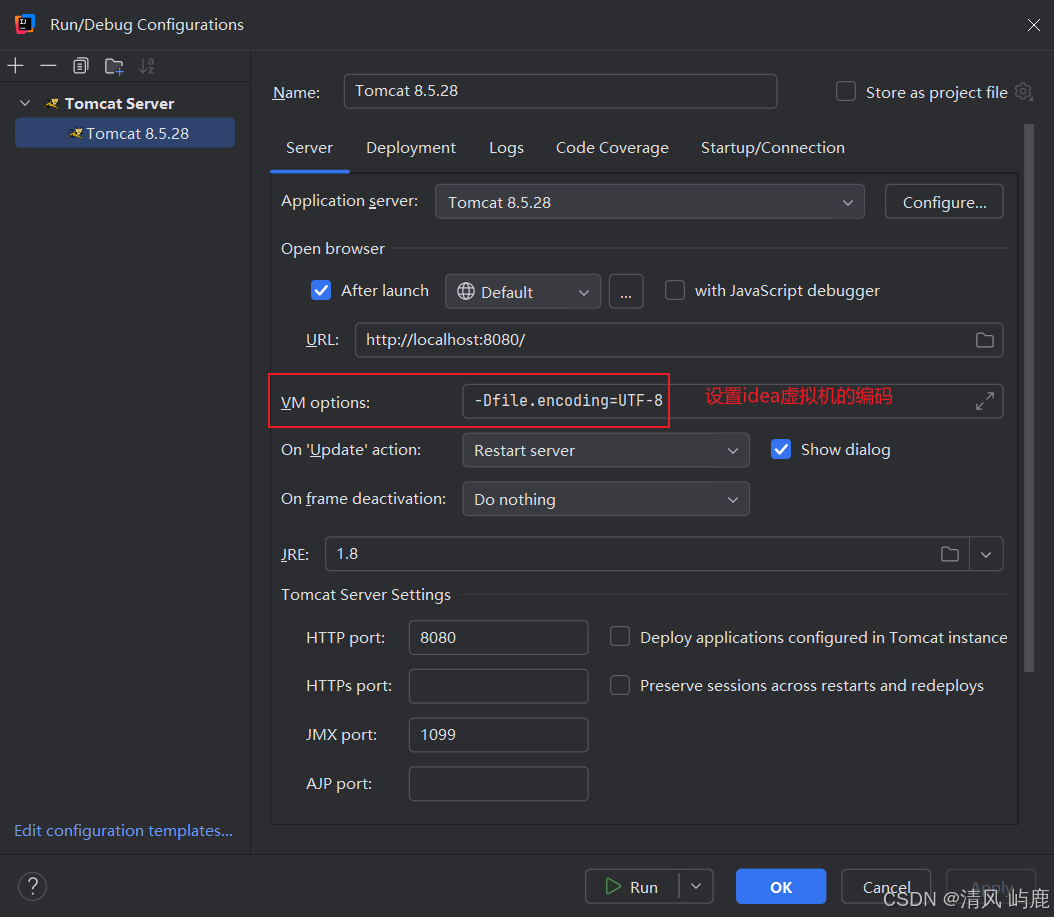Image resolution: width=1054 pixels, height=917 pixels.
Task: Confirm with the OK button
Action: click(781, 886)
